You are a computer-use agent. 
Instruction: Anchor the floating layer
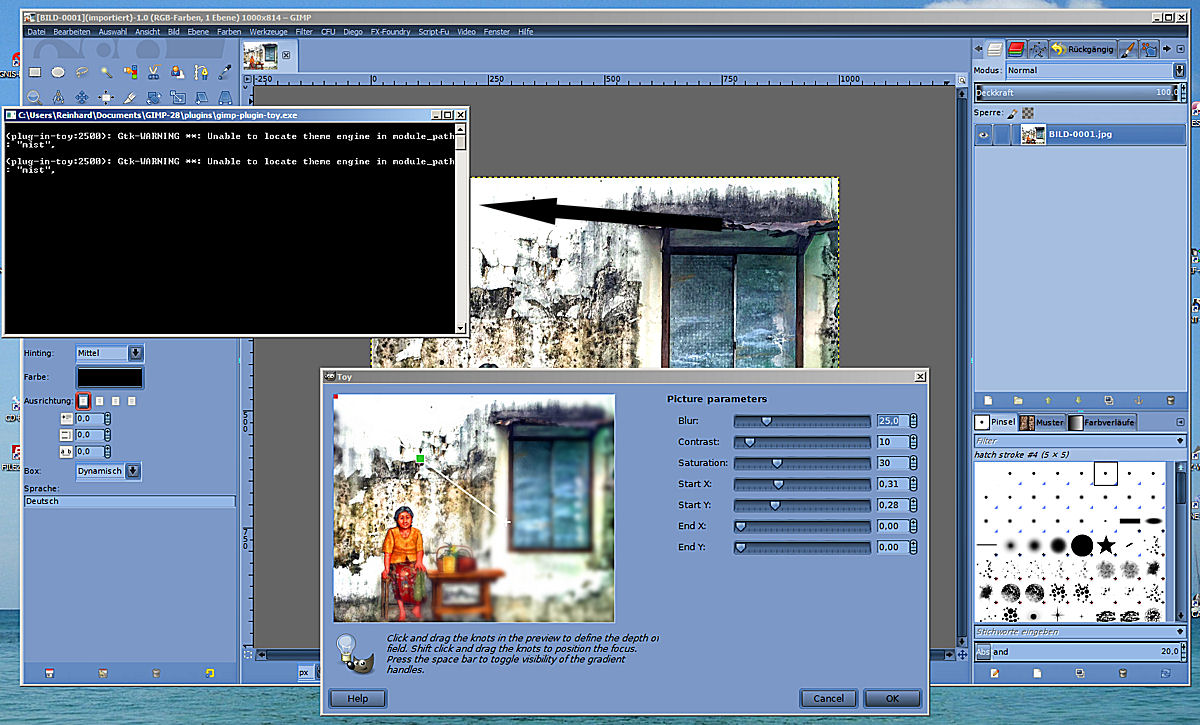coord(1138,400)
